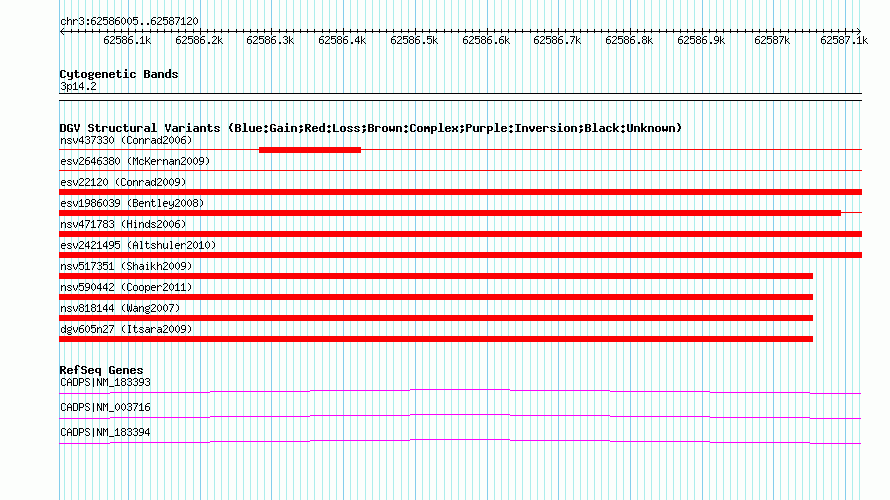Click the red bar under nsv590442
The image size is (890, 500).
tap(436, 297)
